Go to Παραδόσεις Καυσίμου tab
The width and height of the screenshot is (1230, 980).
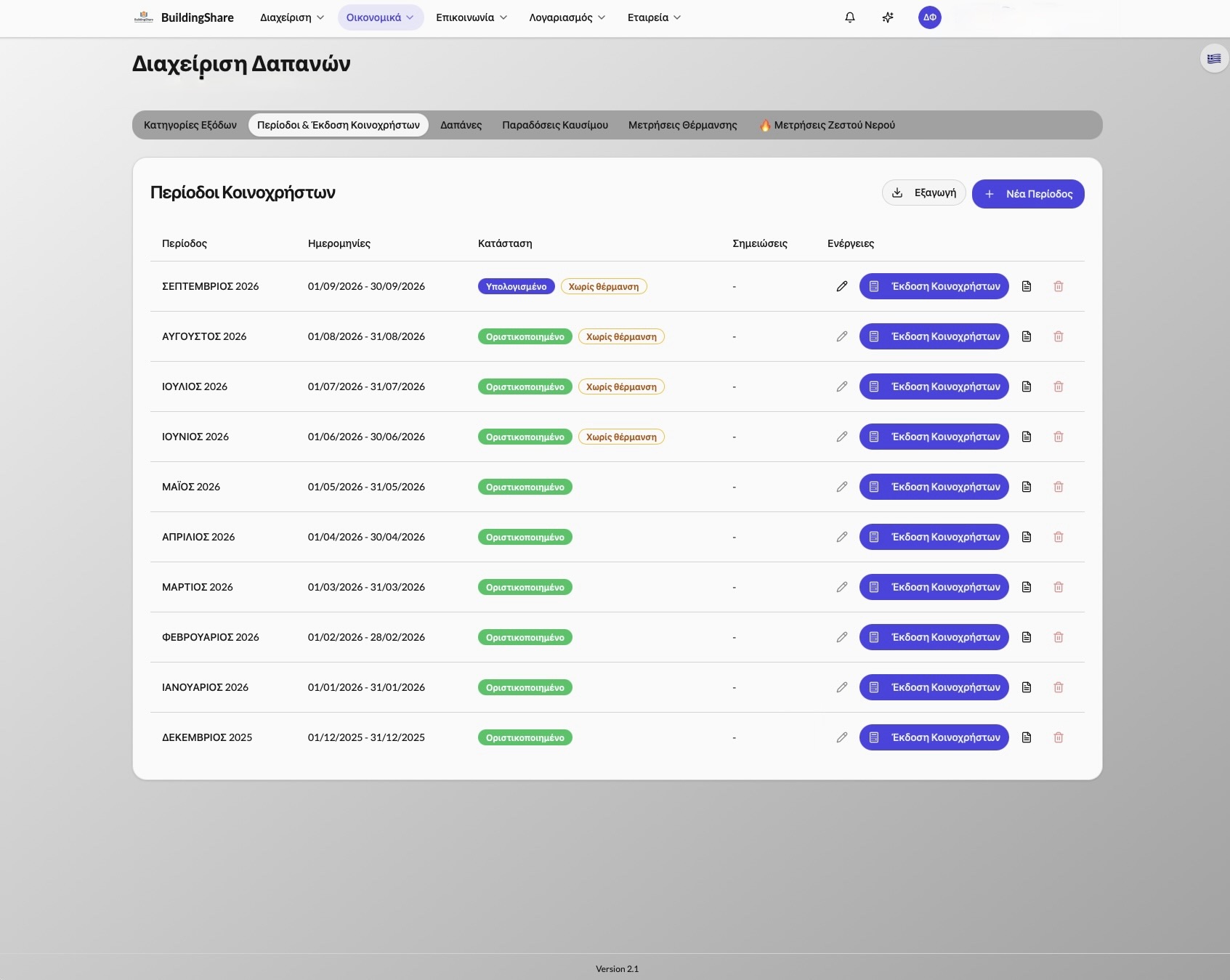tap(555, 125)
